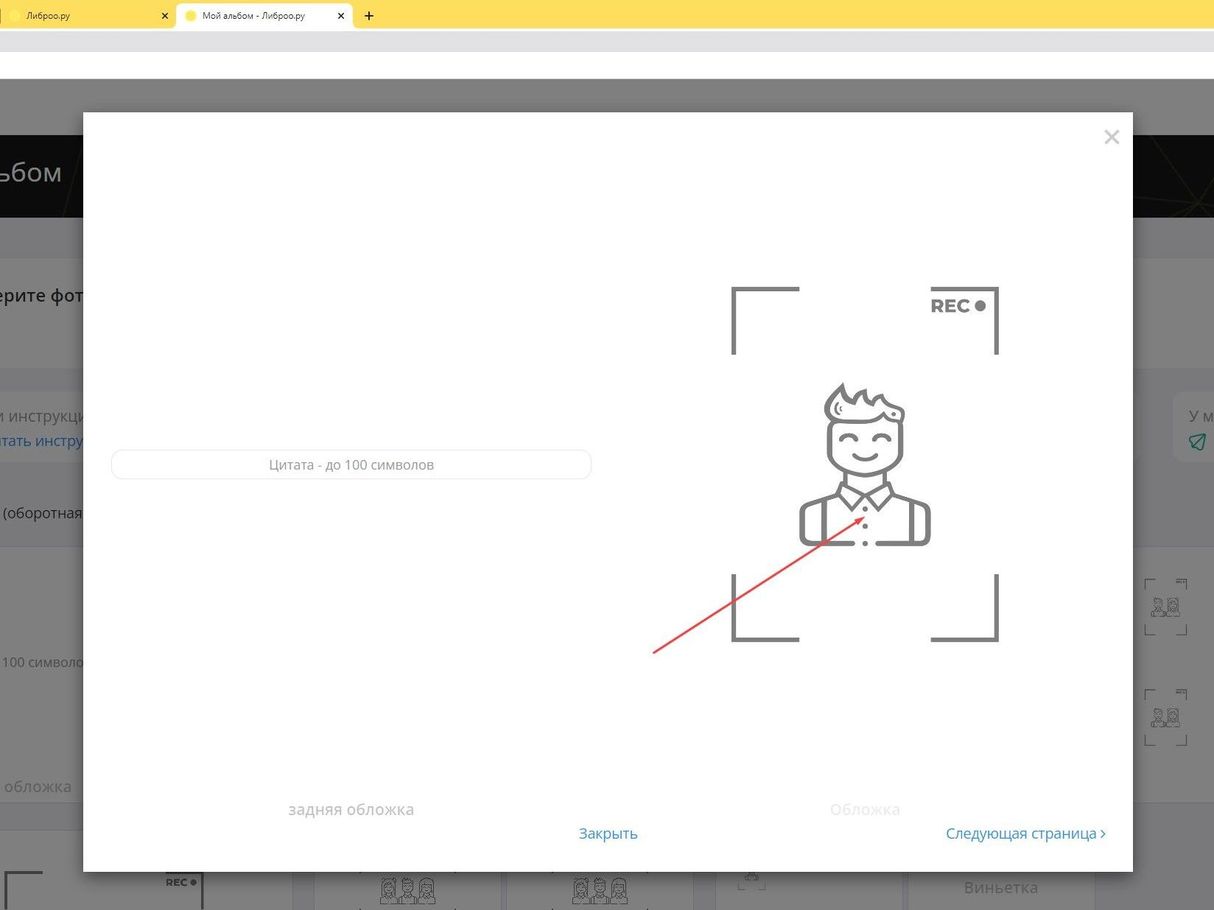Switch to the Либроо.ру tab

click(85, 16)
